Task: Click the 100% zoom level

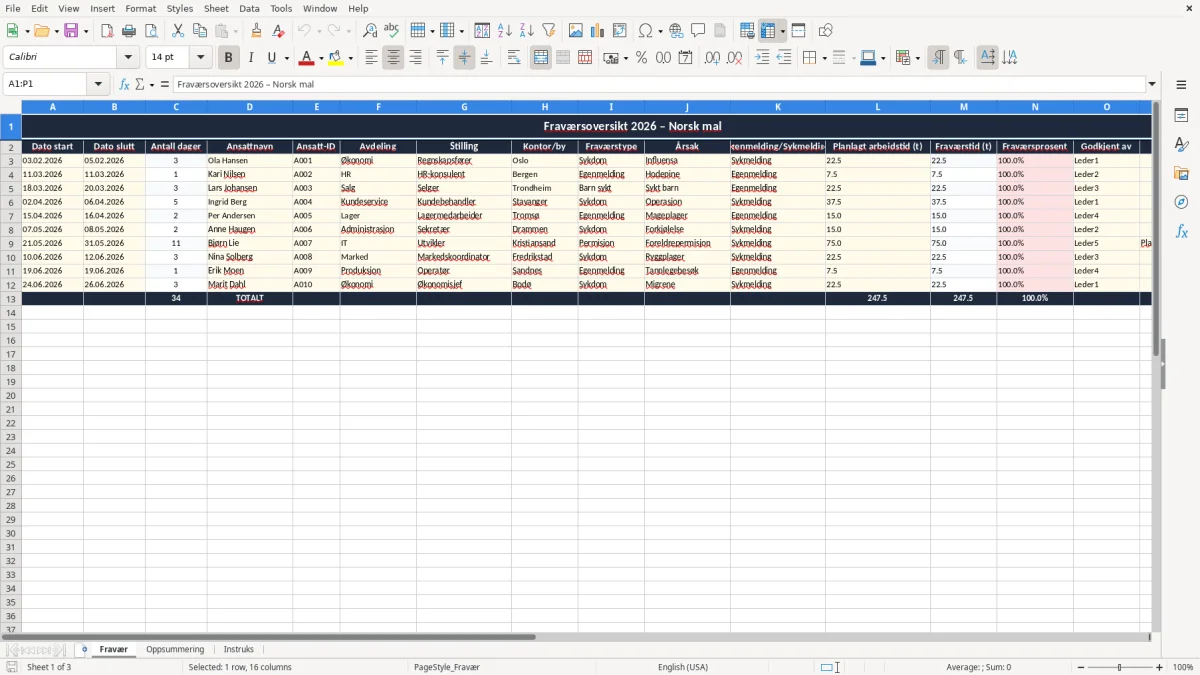Action: [x=1183, y=667]
